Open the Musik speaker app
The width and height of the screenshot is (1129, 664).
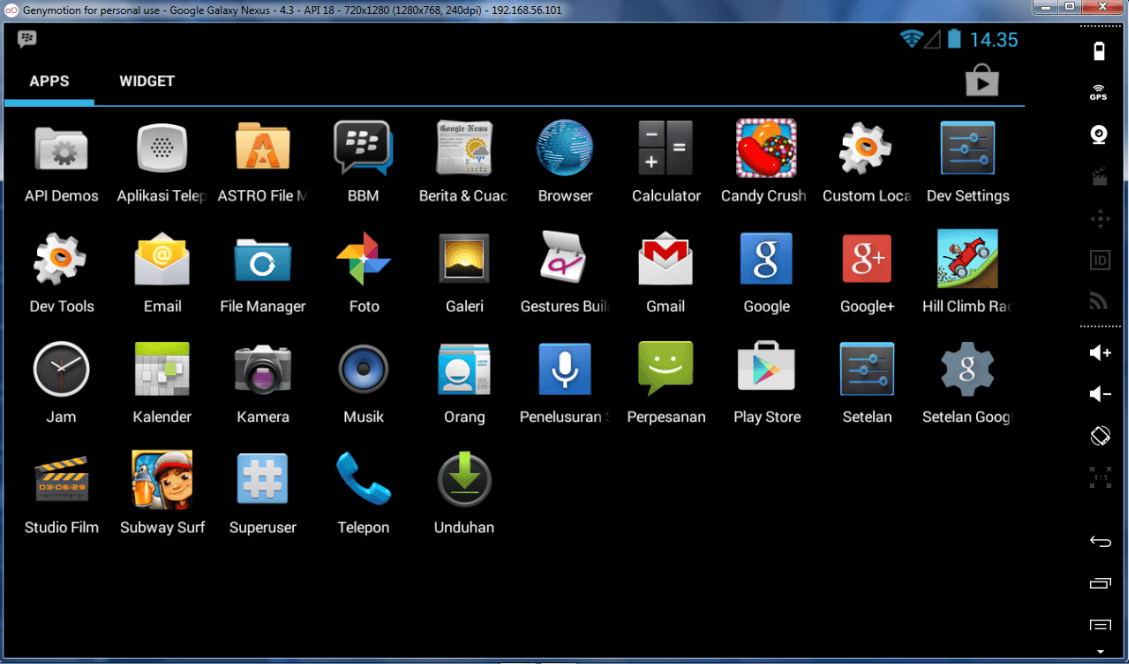tap(364, 369)
